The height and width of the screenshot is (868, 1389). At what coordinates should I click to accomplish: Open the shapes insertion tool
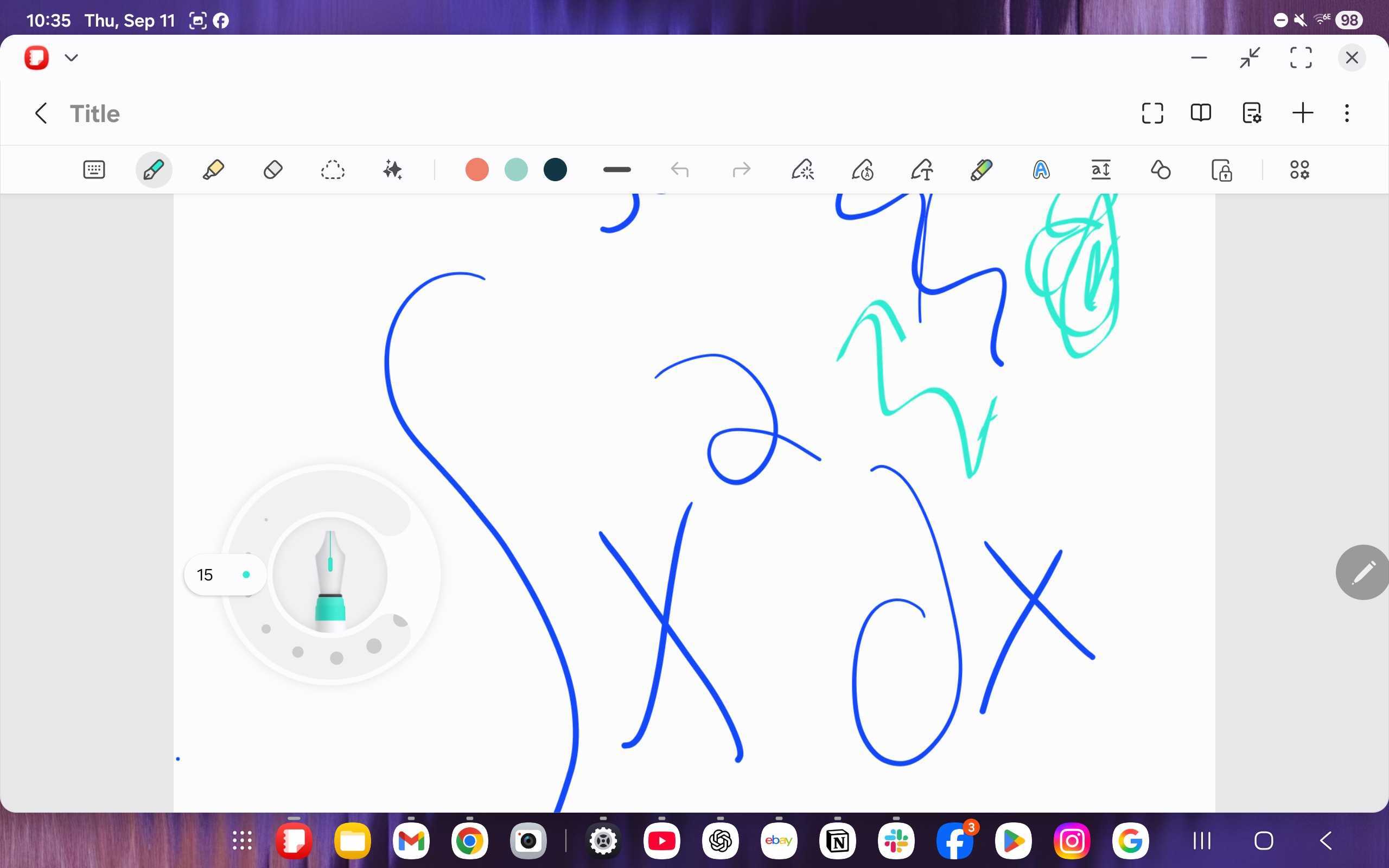(x=1161, y=170)
